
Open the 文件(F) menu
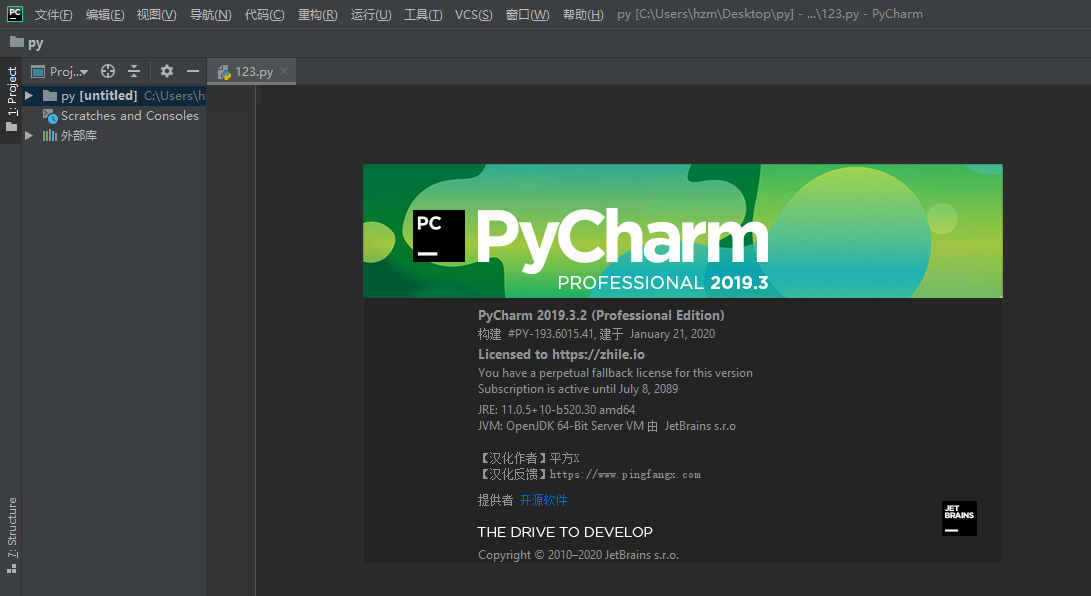(x=54, y=14)
